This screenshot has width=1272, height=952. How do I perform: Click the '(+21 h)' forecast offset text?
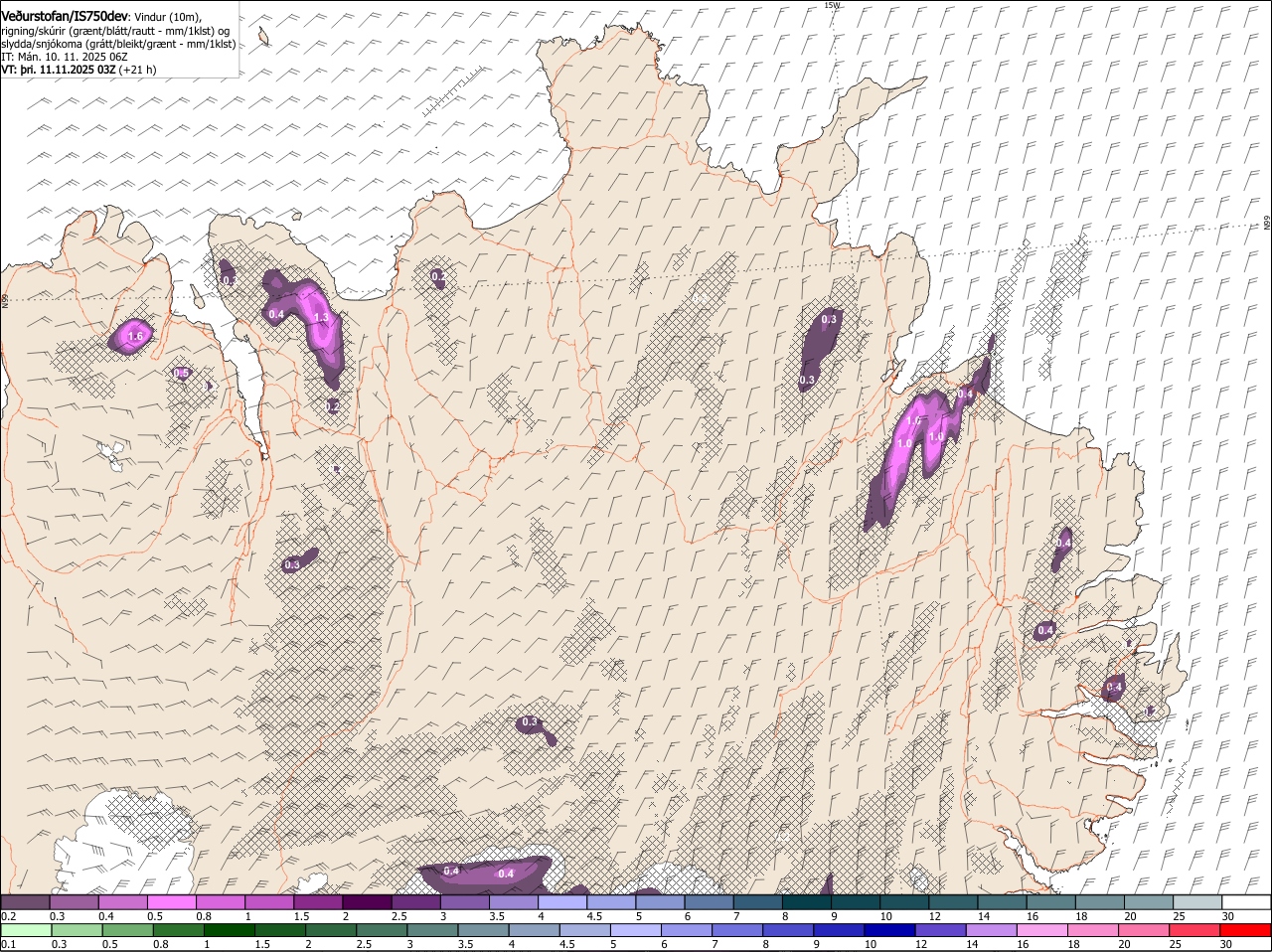click(139, 70)
